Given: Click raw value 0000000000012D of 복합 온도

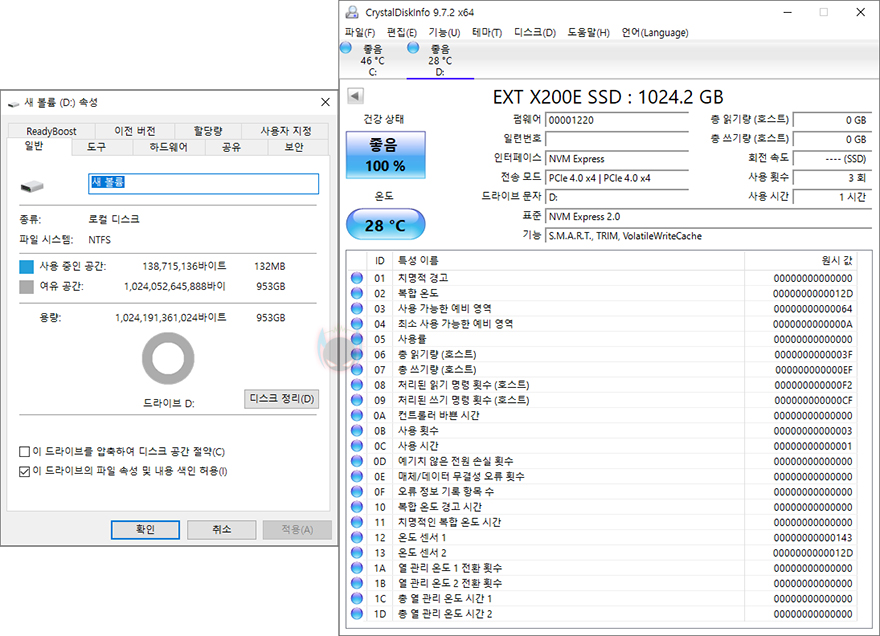Looking at the screenshot, I should pos(813,294).
